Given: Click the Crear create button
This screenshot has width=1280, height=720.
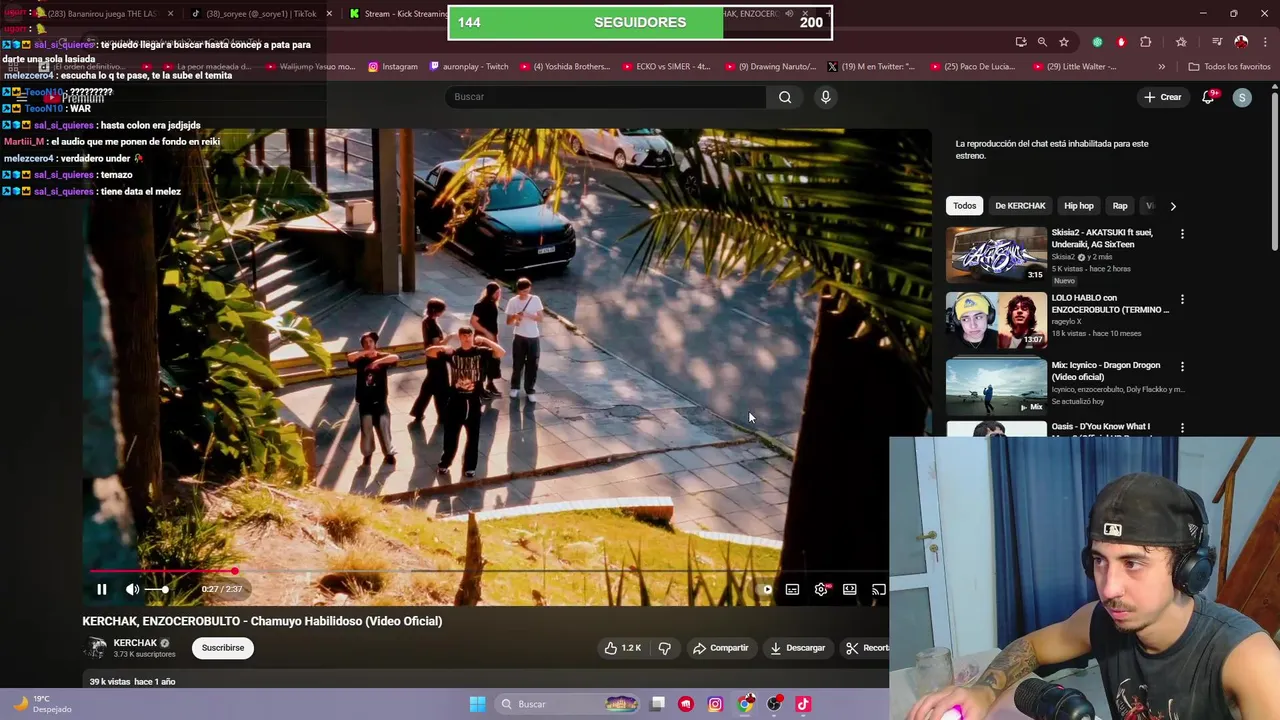Looking at the screenshot, I should [x=1163, y=97].
